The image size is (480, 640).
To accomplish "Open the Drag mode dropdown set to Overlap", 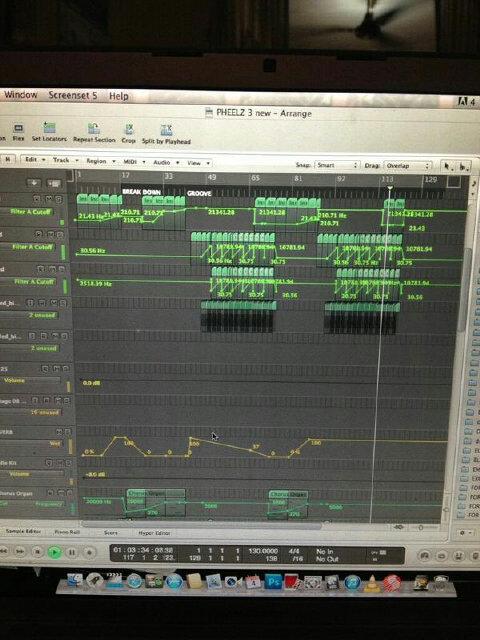I will coord(407,166).
